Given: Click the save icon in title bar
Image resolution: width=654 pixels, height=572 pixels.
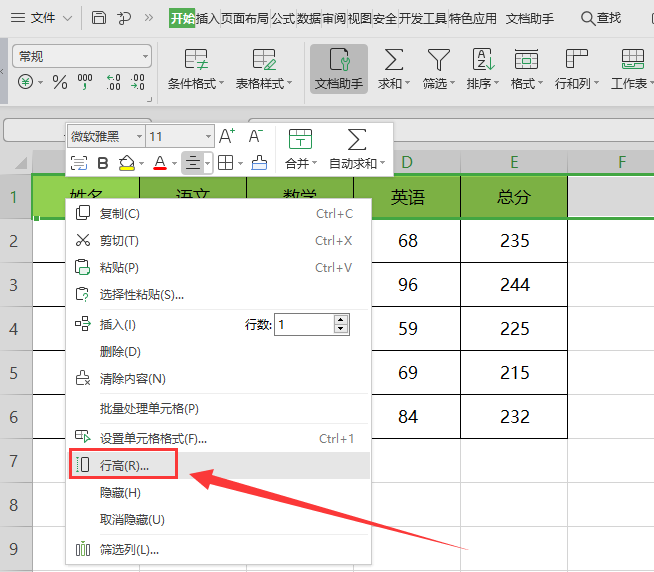Looking at the screenshot, I should pyautogui.click(x=99, y=18).
